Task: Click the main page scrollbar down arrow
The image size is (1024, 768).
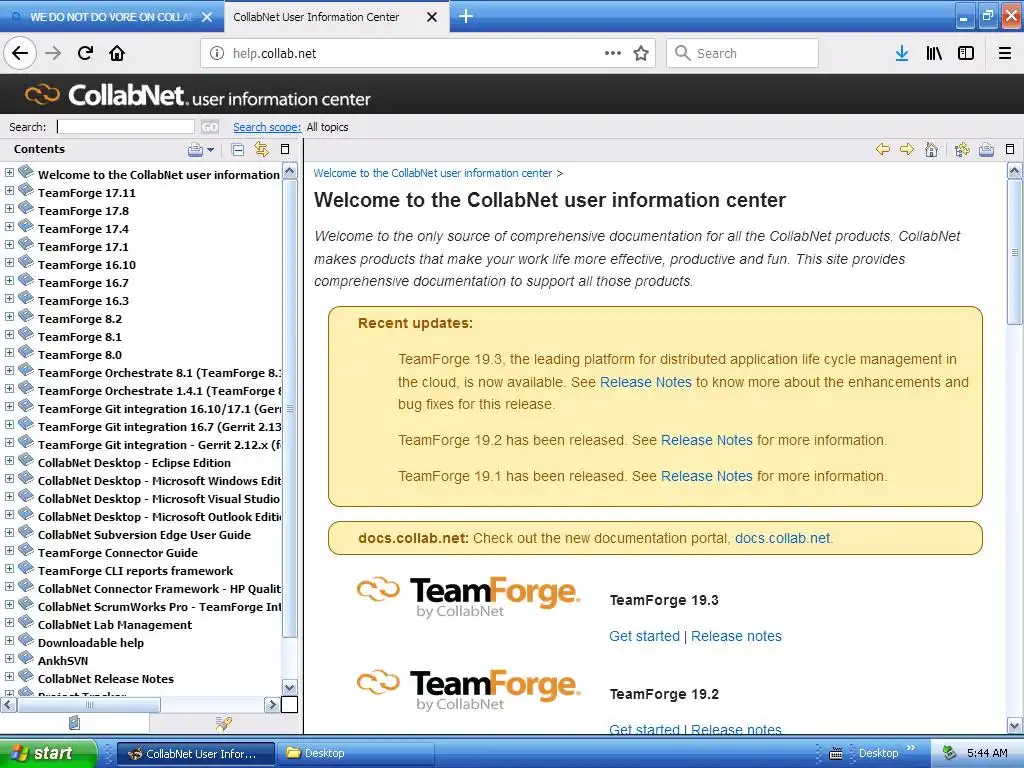Action: click(1015, 725)
